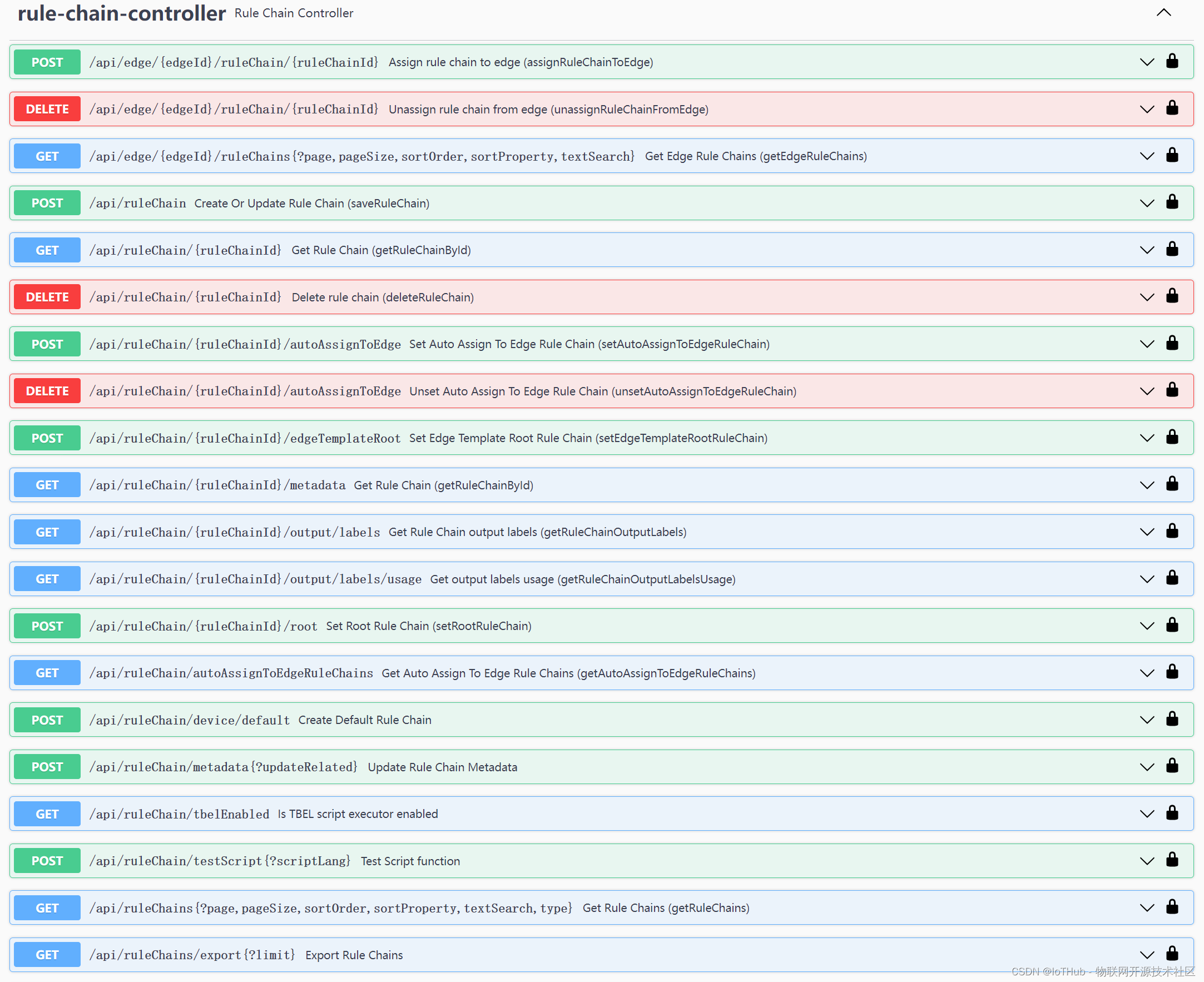Click lock icon on getRuleChainOutputLabels row

[1172, 531]
